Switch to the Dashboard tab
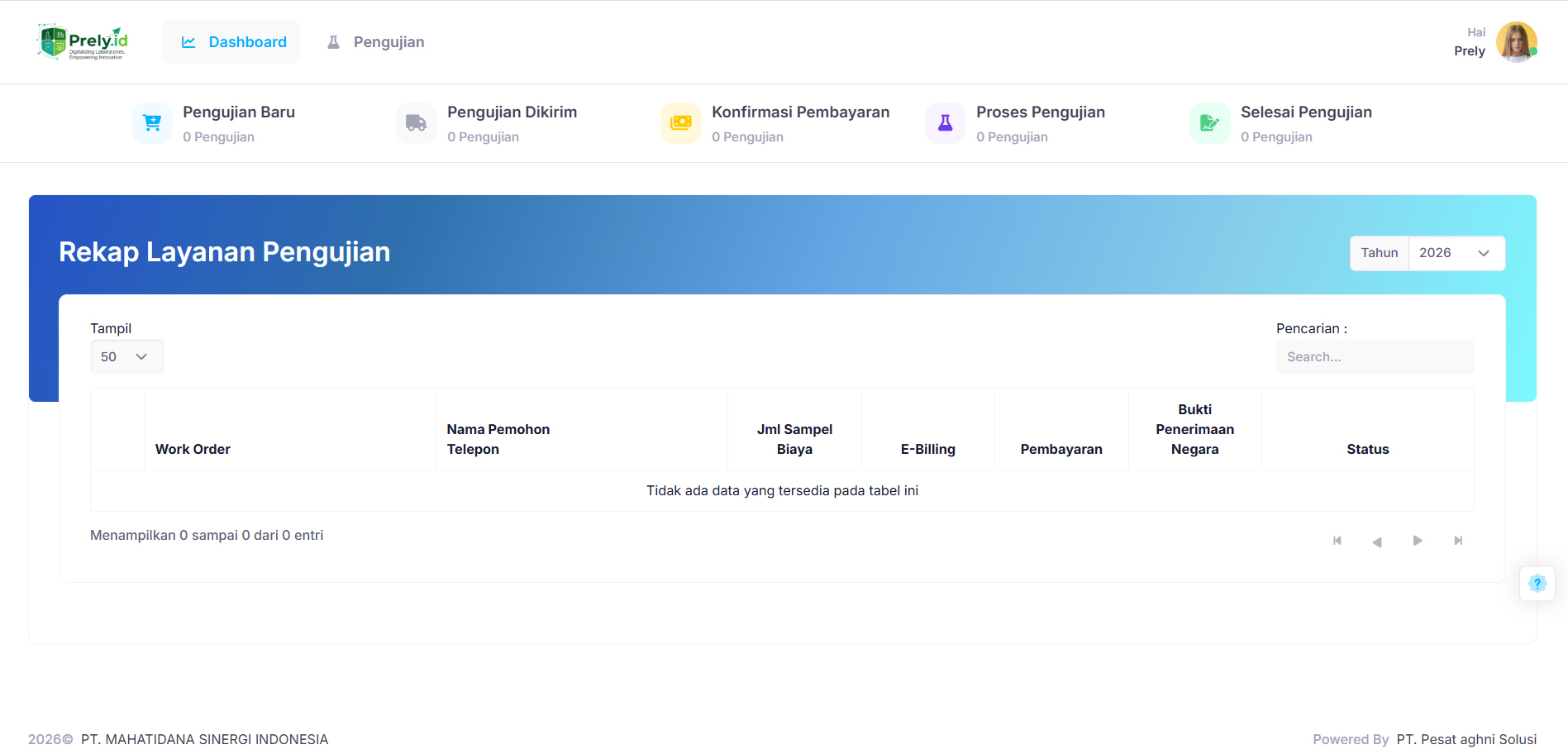 [x=231, y=42]
